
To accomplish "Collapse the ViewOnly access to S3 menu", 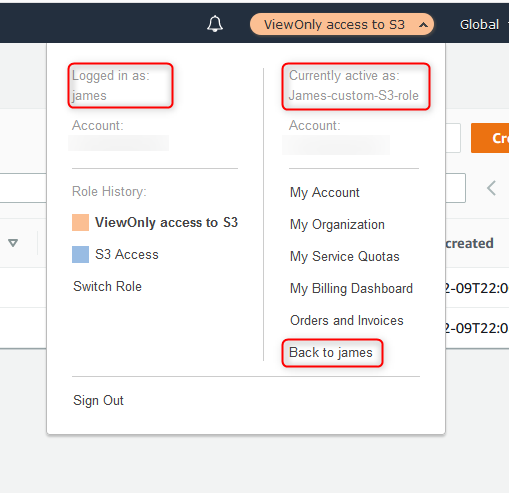I will click(342, 24).
